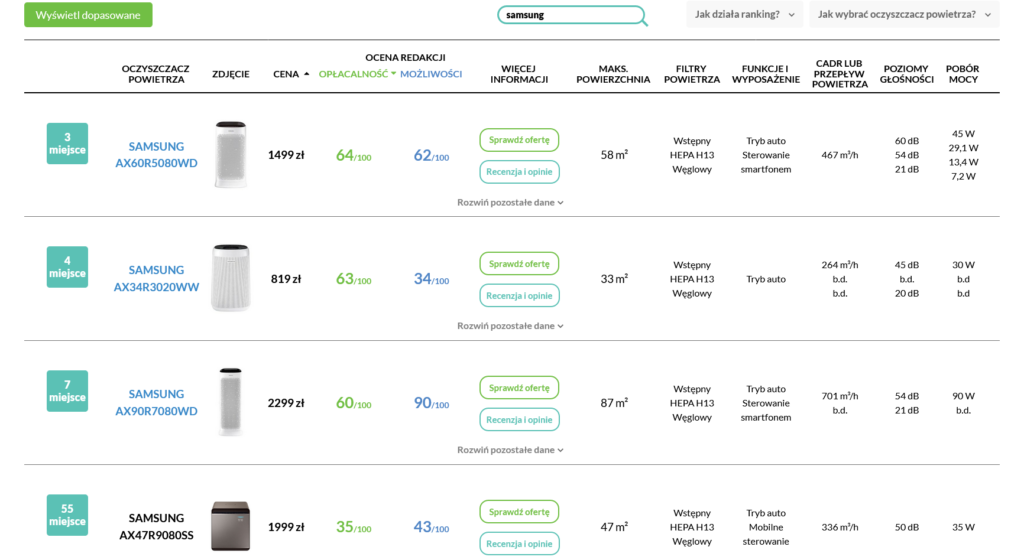Screen dimensions: 1024x560
Task: Click the 3 miejsce rank badge
Action: (67, 144)
